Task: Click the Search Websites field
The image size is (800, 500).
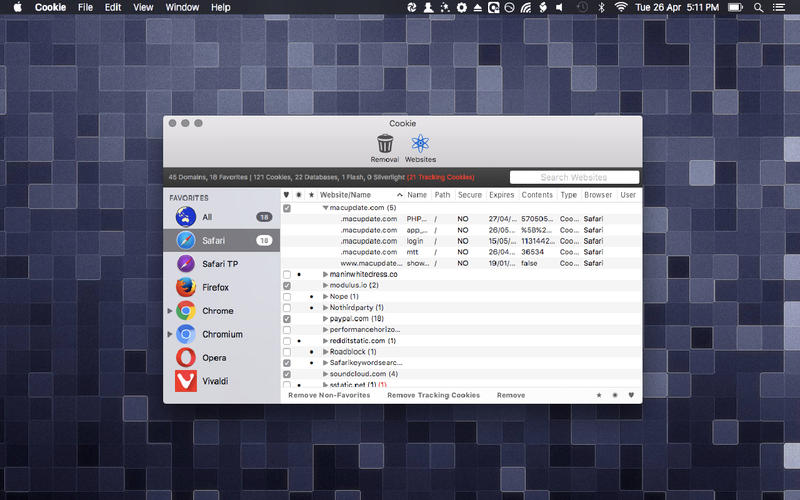Action: coord(574,177)
